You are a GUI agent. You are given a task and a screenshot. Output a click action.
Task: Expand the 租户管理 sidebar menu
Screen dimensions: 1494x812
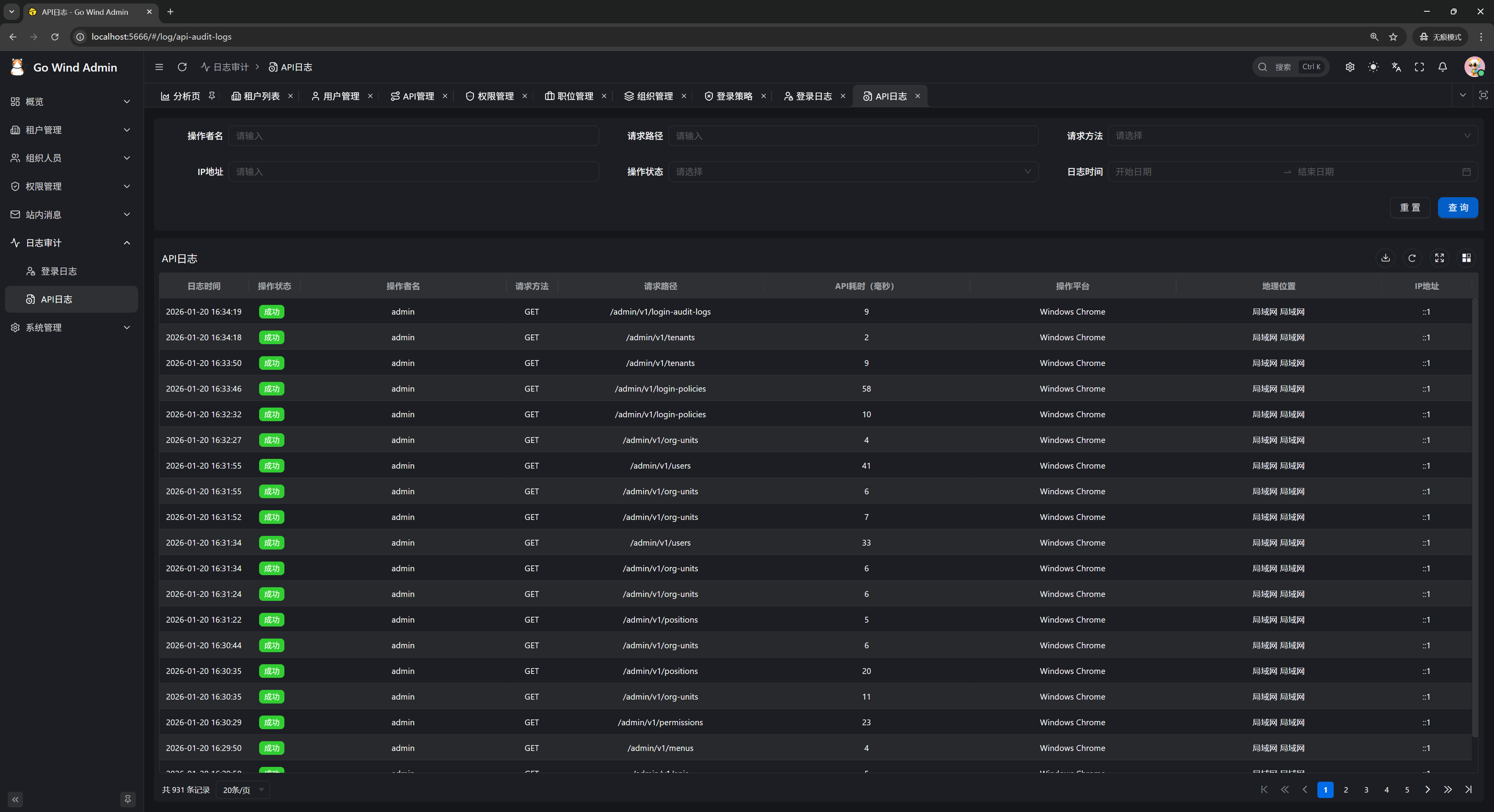pos(71,130)
